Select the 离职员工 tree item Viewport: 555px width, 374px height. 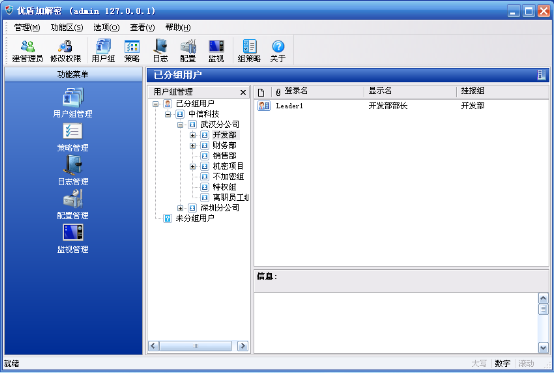[230, 197]
